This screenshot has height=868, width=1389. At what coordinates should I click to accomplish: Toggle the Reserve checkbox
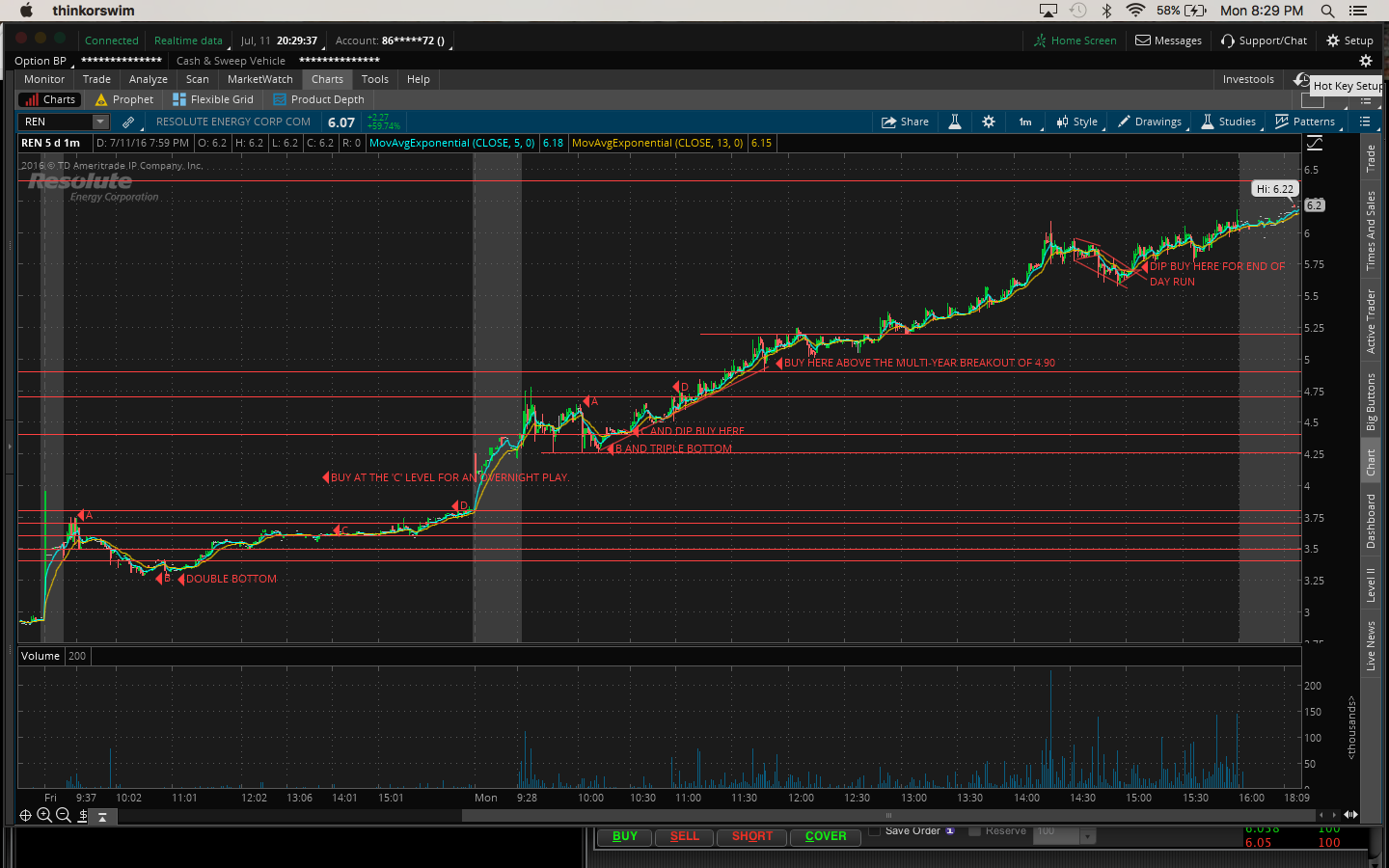click(x=974, y=830)
